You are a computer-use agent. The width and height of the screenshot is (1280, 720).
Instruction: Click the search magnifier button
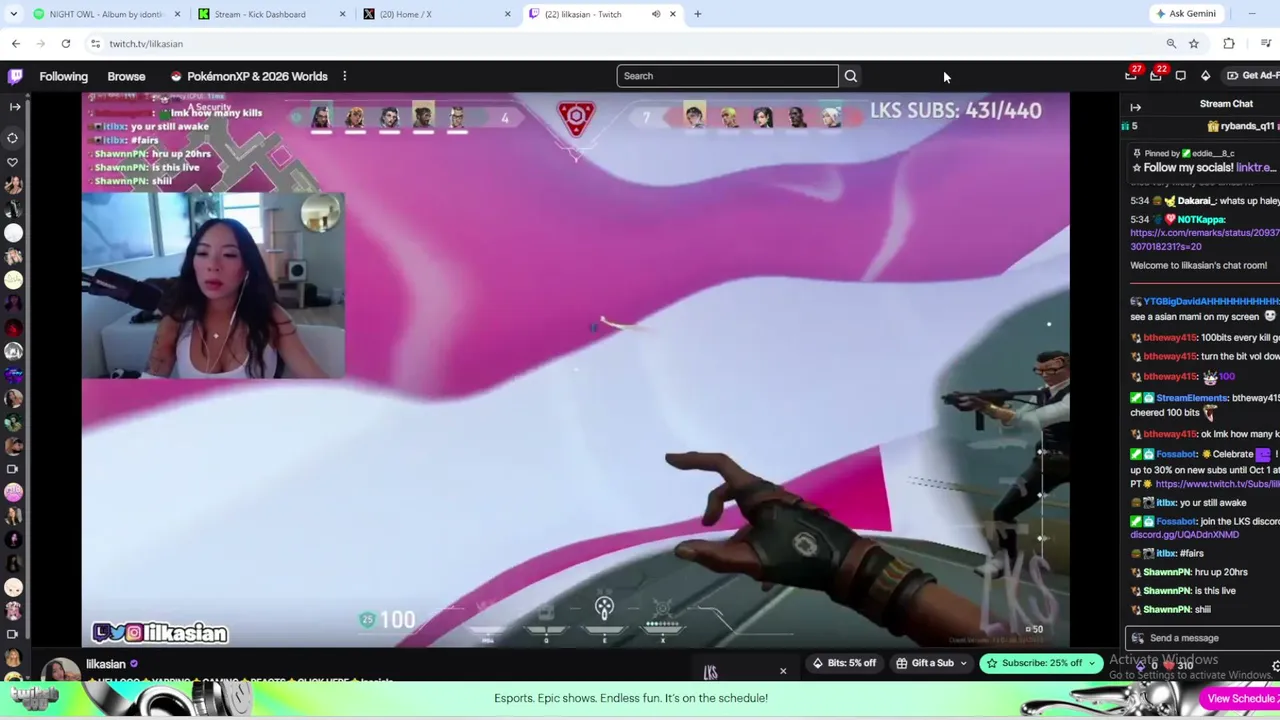point(850,76)
